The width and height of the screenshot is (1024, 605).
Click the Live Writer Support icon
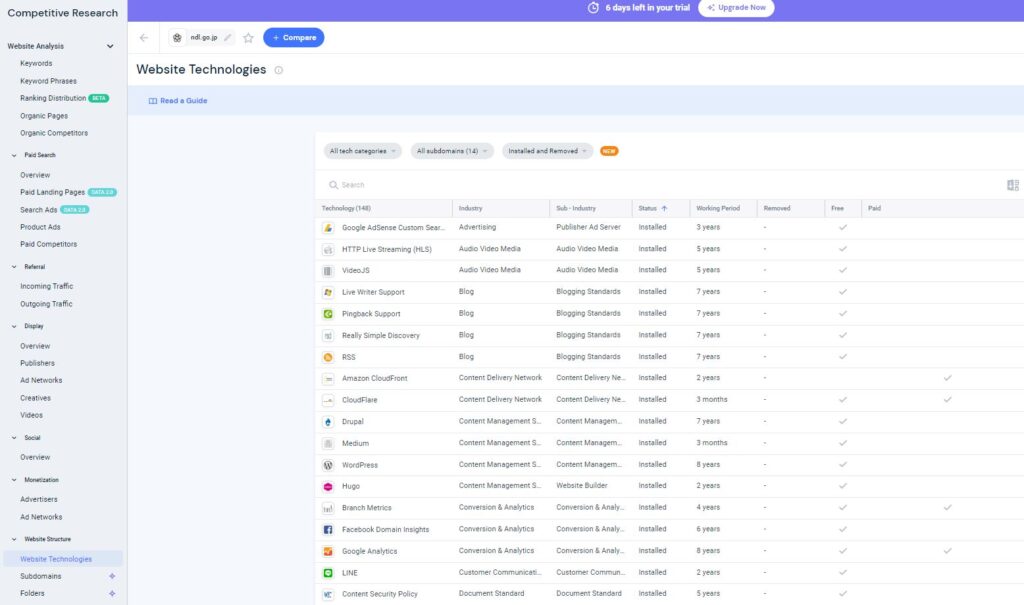pyautogui.click(x=328, y=293)
